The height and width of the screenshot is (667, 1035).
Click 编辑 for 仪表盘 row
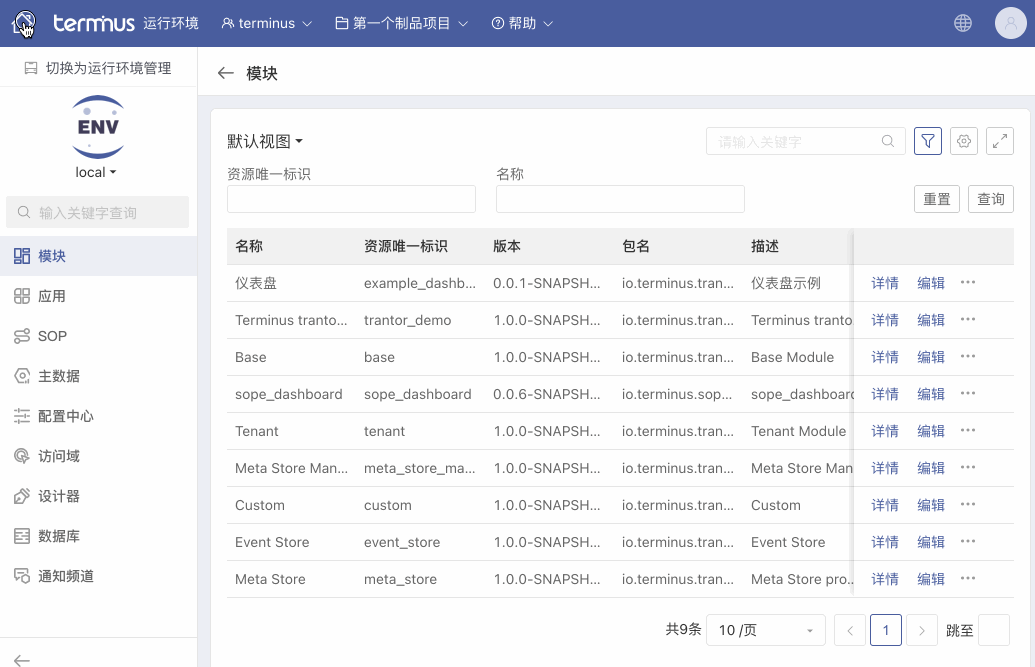[931, 283]
